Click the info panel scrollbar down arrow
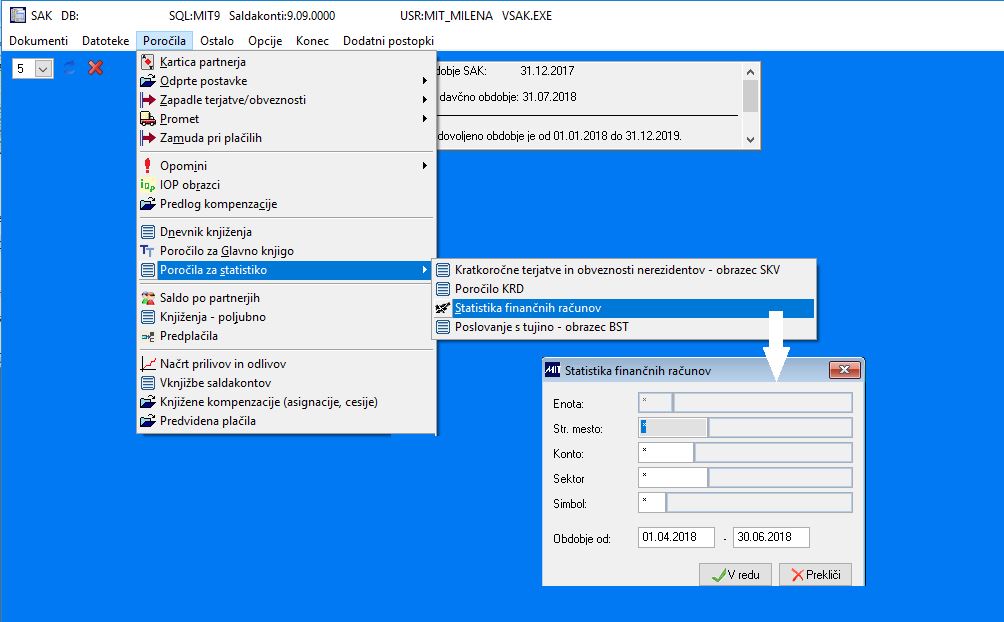This screenshot has height=622, width=1004. [750, 140]
